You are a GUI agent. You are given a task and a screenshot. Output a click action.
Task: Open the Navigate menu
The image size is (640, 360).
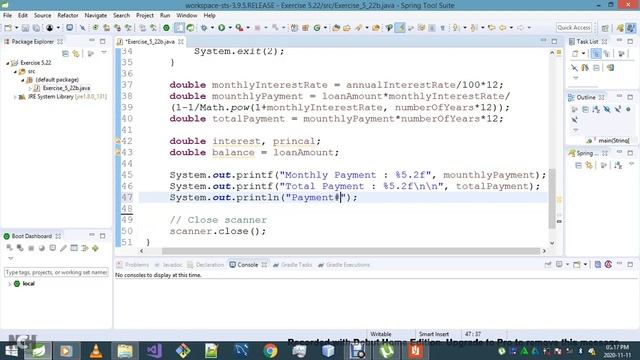pyautogui.click(x=96, y=15)
